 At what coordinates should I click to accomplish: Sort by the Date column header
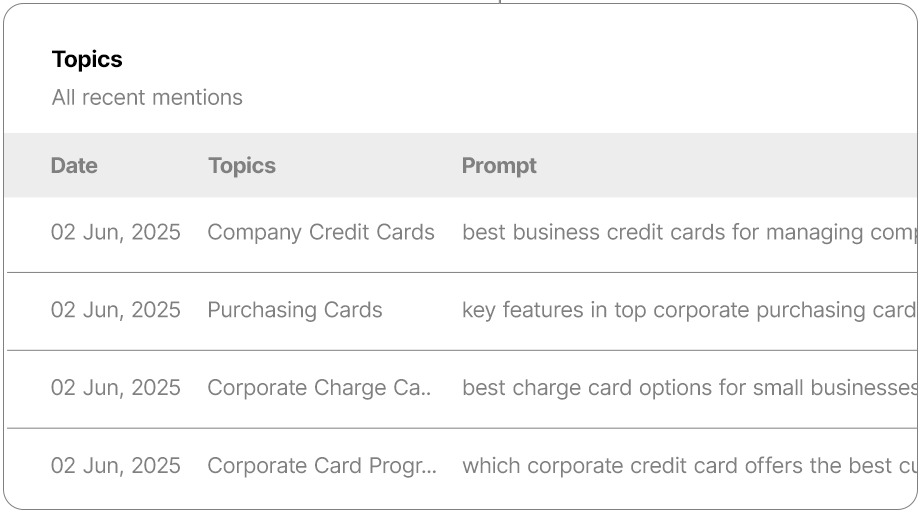pyautogui.click(x=74, y=166)
